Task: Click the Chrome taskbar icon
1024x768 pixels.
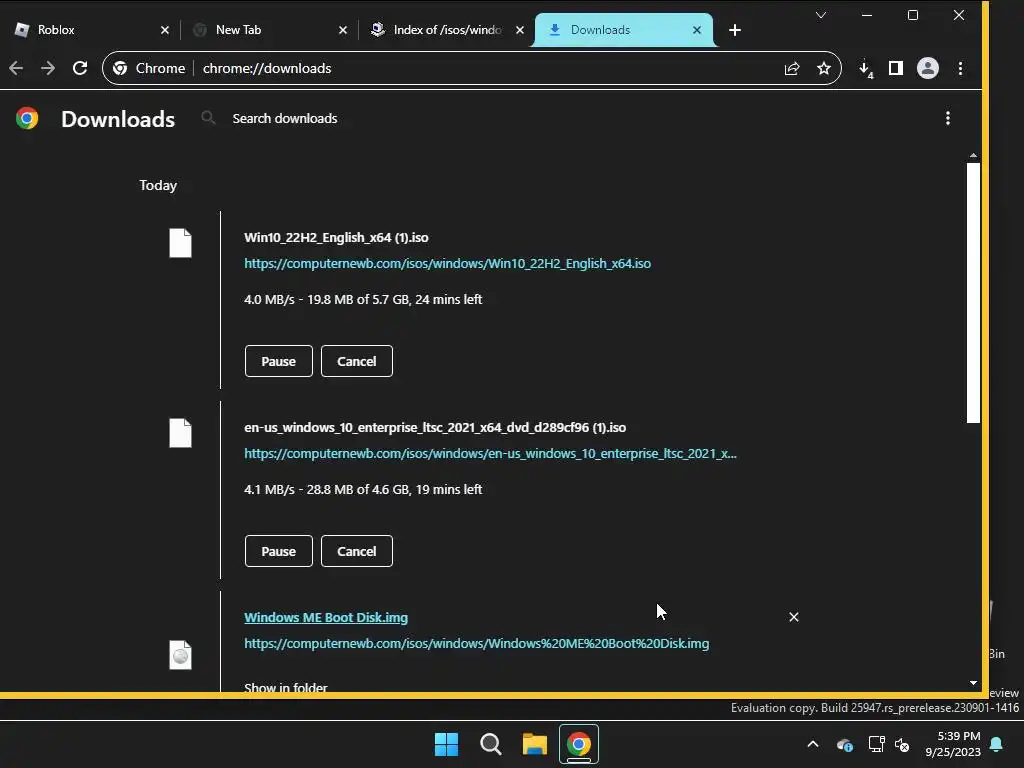Action: pyautogui.click(x=579, y=744)
